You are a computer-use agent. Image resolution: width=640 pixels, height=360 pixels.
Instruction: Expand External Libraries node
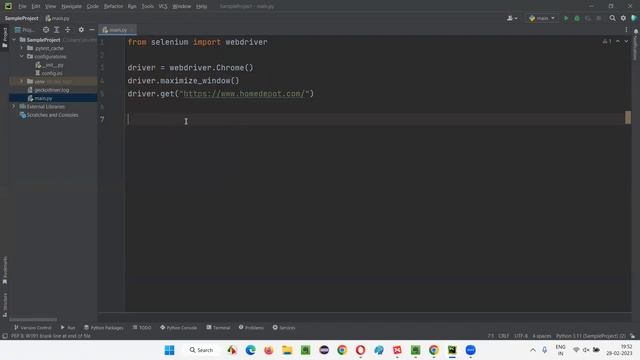(14, 107)
